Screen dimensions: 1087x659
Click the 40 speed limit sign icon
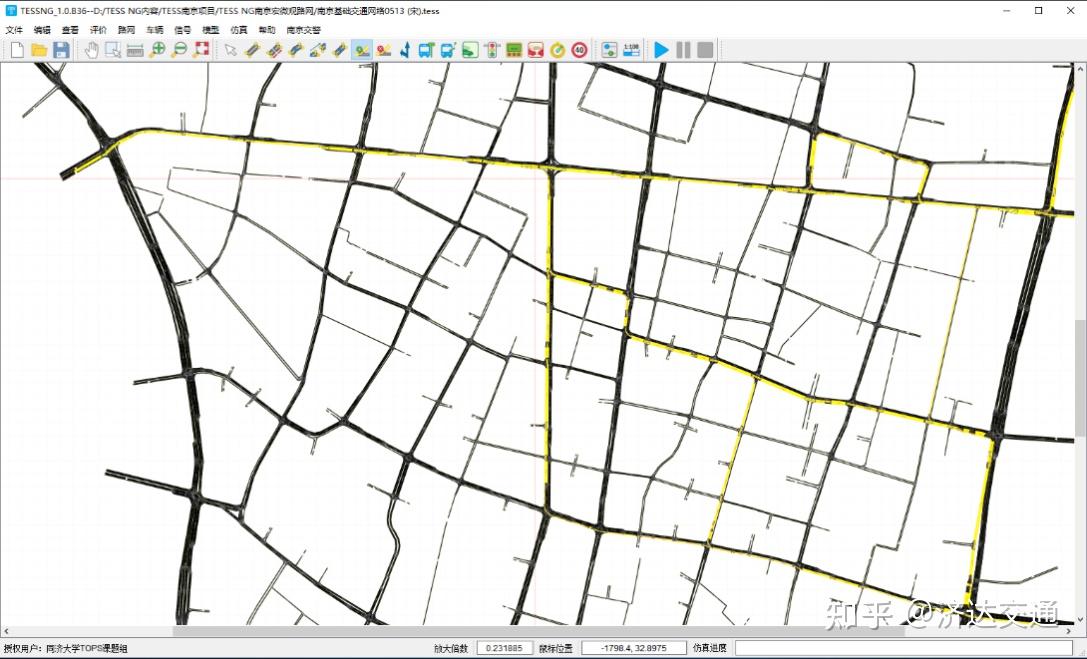[x=580, y=50]
